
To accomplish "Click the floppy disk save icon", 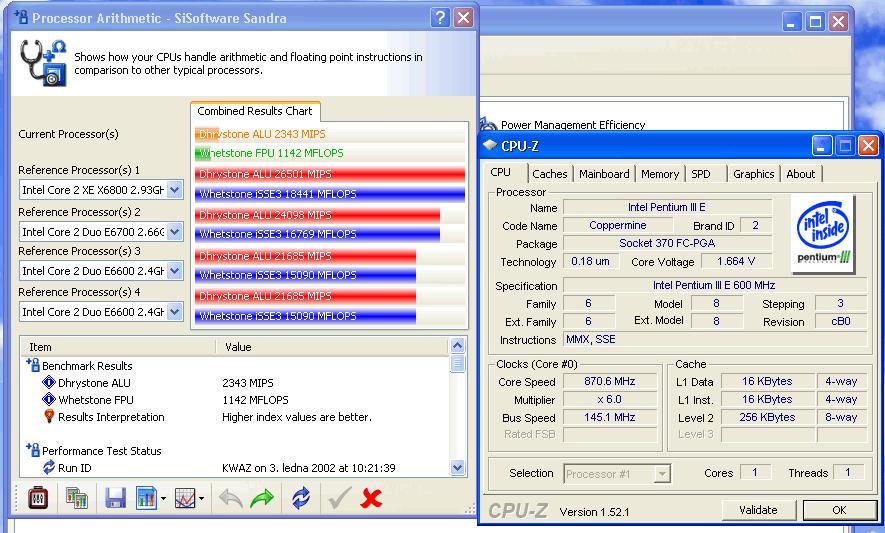I will coord(114,497).
